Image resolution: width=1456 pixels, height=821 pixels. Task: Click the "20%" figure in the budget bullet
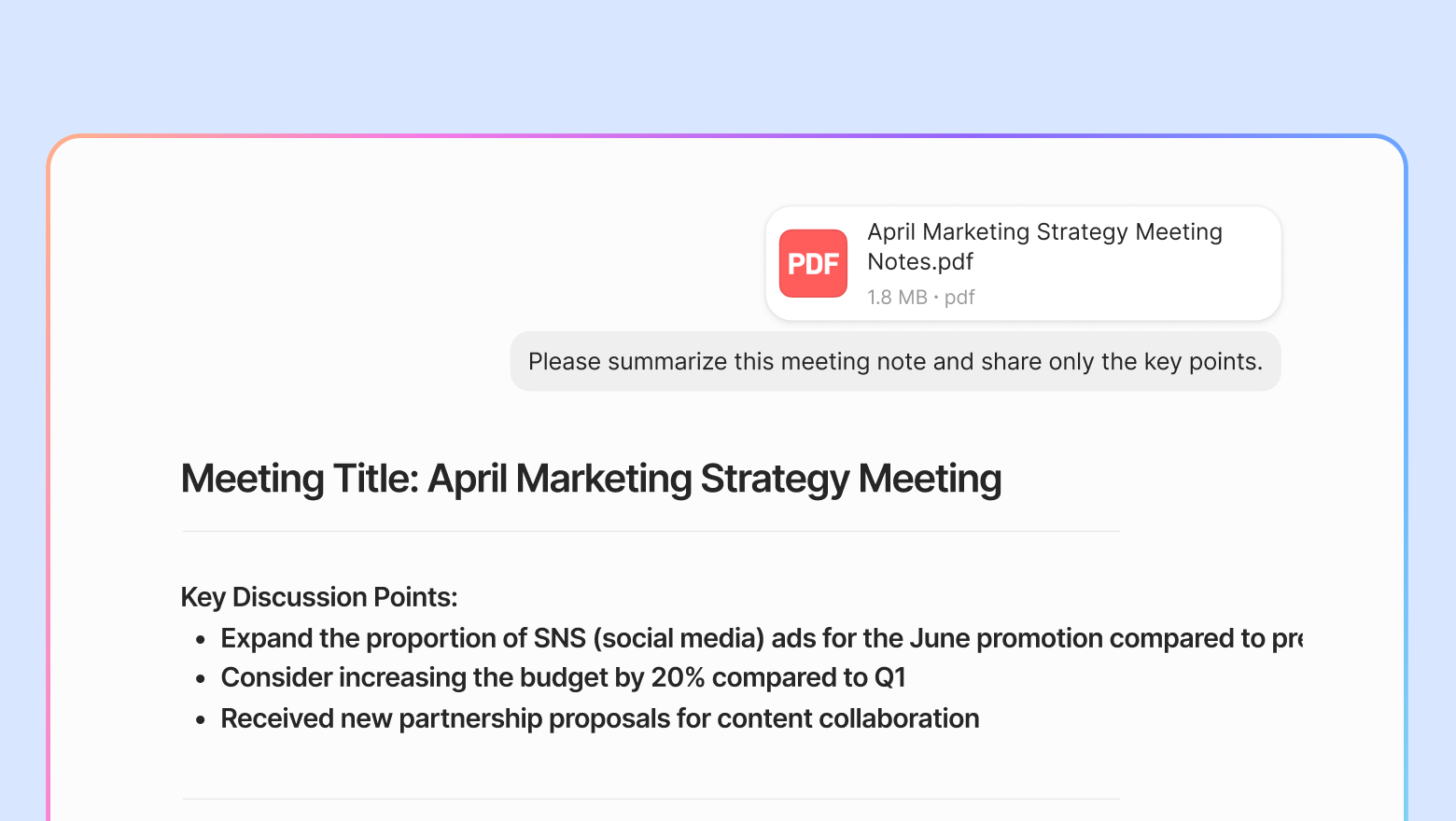(678, 677)
